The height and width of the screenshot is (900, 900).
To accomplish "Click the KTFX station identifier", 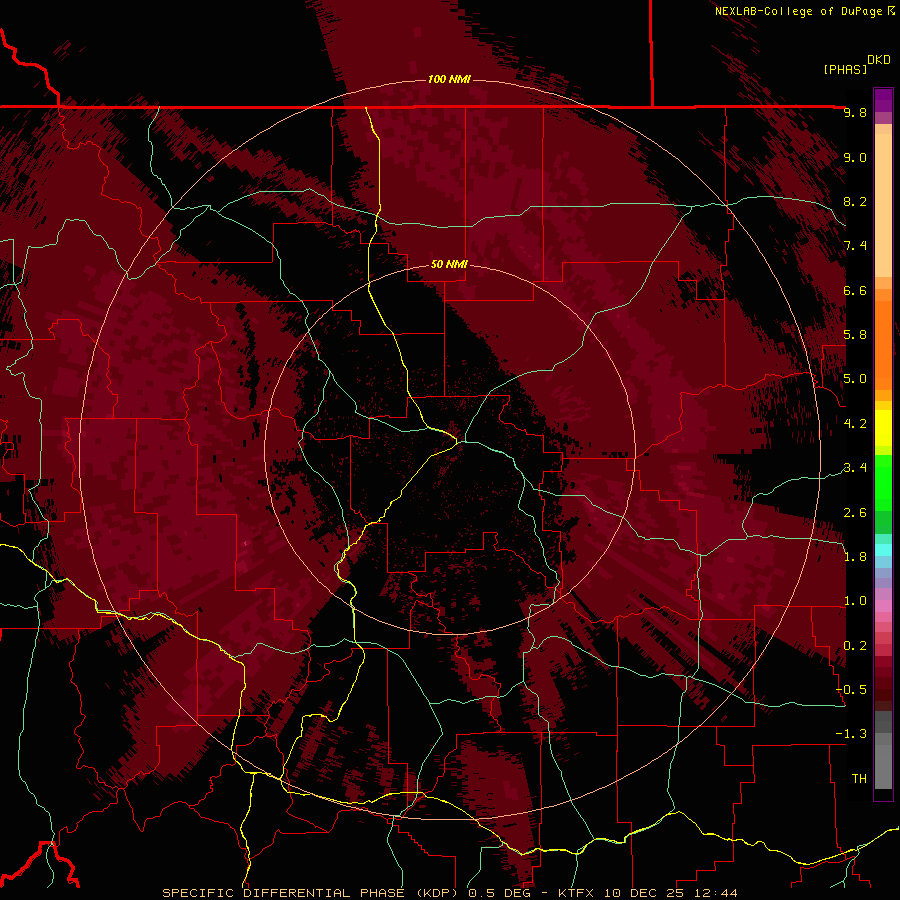I will [577, 893].
